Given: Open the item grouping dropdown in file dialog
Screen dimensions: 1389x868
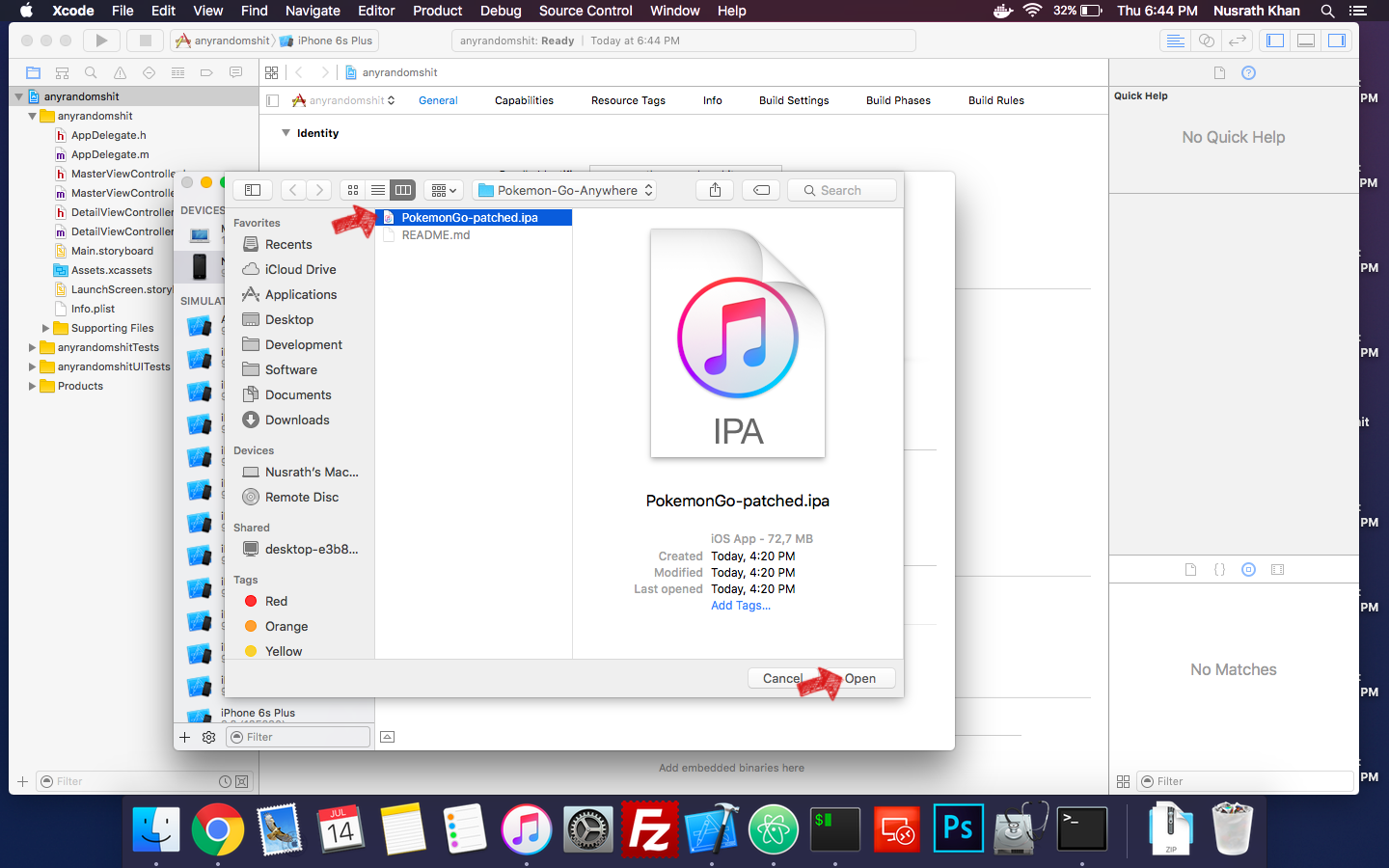Looking at the screenshot, I should click(444, 190).
